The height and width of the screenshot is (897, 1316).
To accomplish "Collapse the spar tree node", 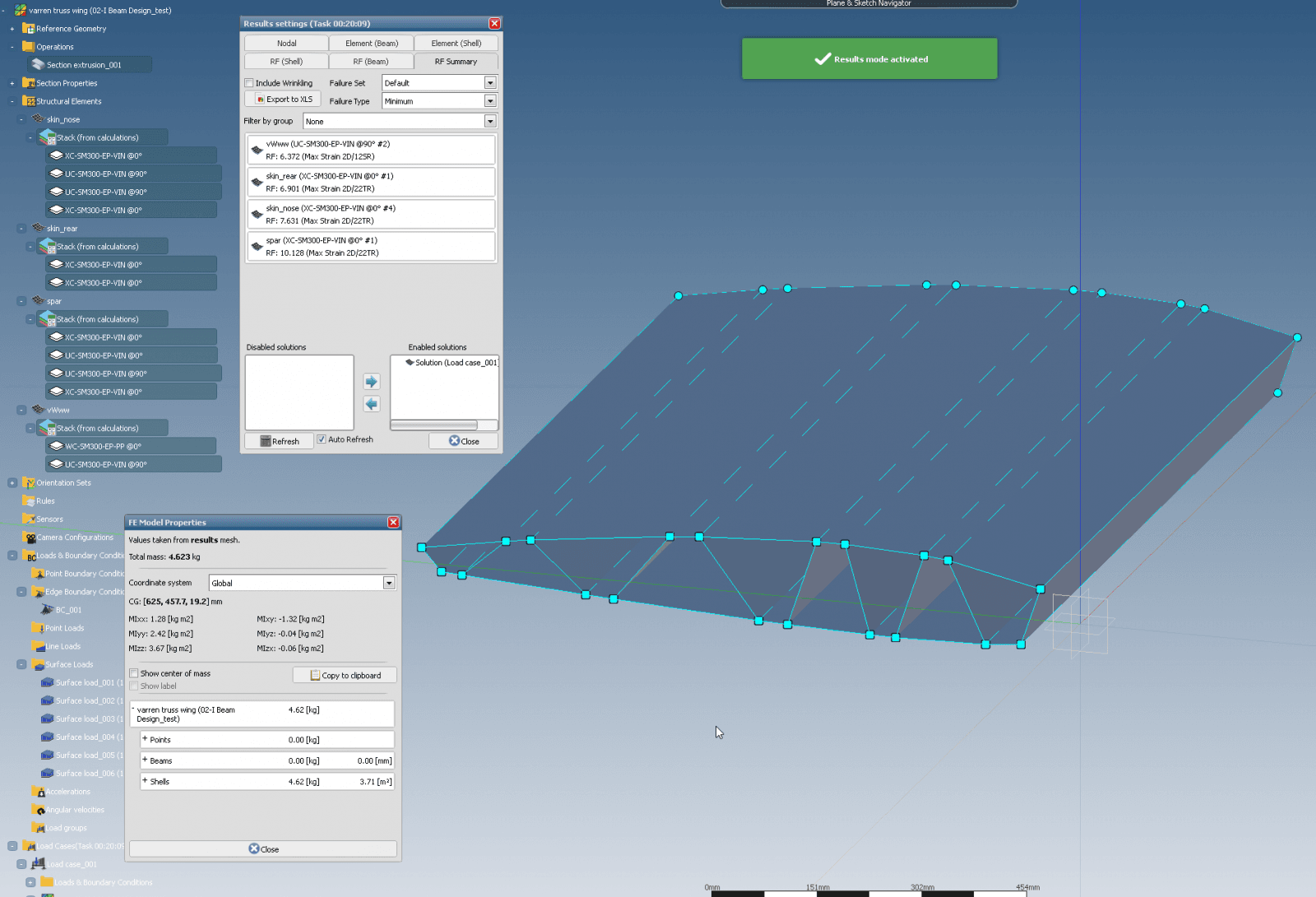I will 21,301.
